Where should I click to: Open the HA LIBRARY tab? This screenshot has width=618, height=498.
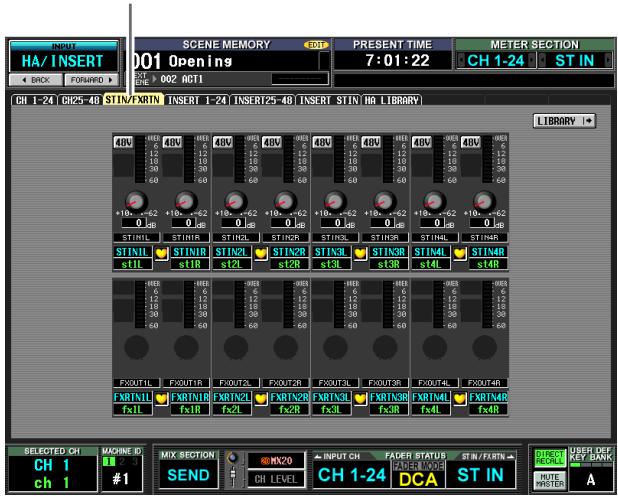point(391,100)
